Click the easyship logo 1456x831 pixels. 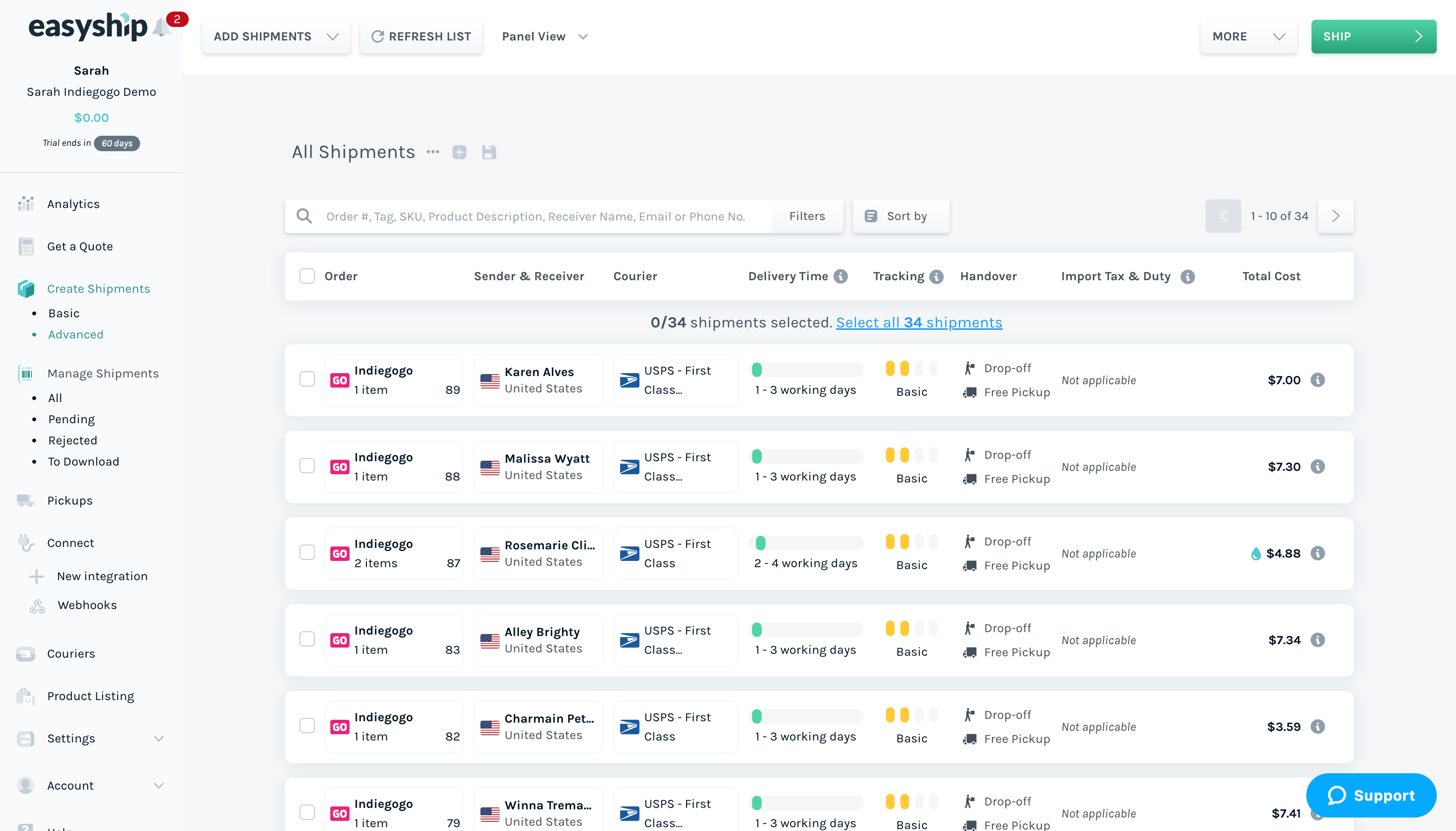click(x=88, y=26)
